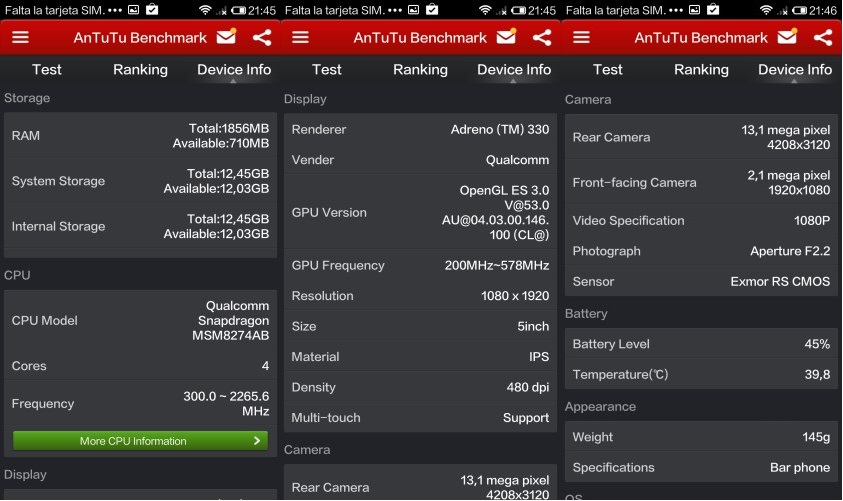The image size is (843, 501).
Task: Select Ranking tab on screen showing Renderer
Action: (420, 70)
